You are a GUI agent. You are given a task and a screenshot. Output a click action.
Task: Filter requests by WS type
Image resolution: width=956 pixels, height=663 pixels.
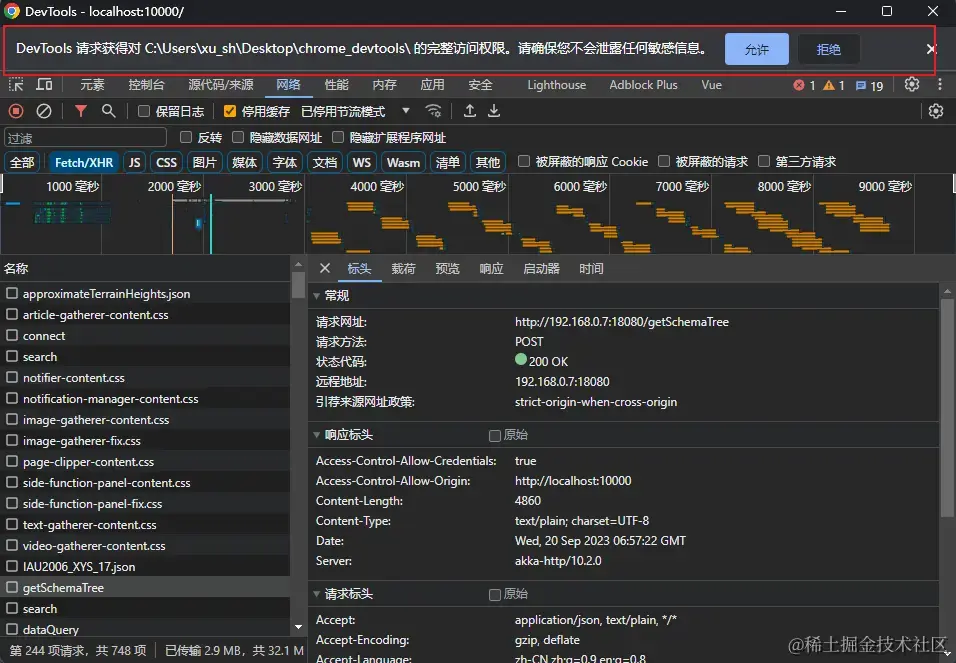coord(362,162)
